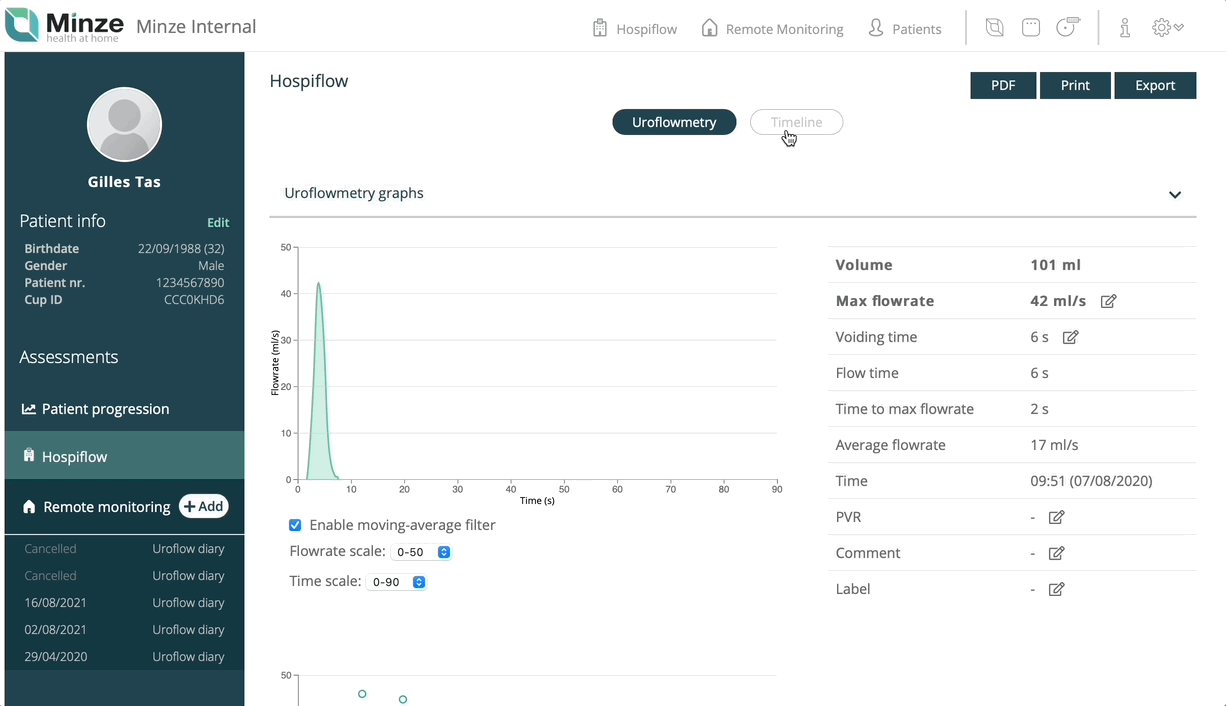Screen dimensions: 1226x706
Task: Collapse the Uroflowmetry graphs section
Action: tap(1175, 194)
